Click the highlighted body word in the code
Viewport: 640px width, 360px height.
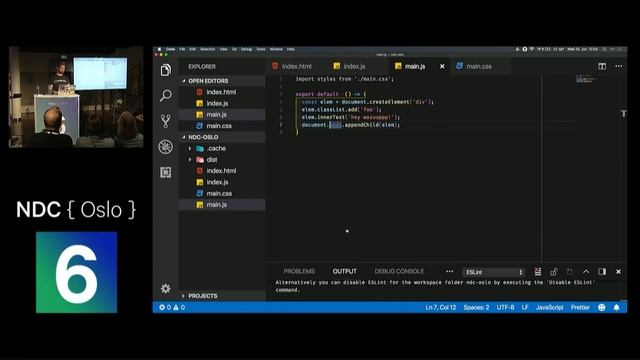pyautogui.click(x=336, y=125)
